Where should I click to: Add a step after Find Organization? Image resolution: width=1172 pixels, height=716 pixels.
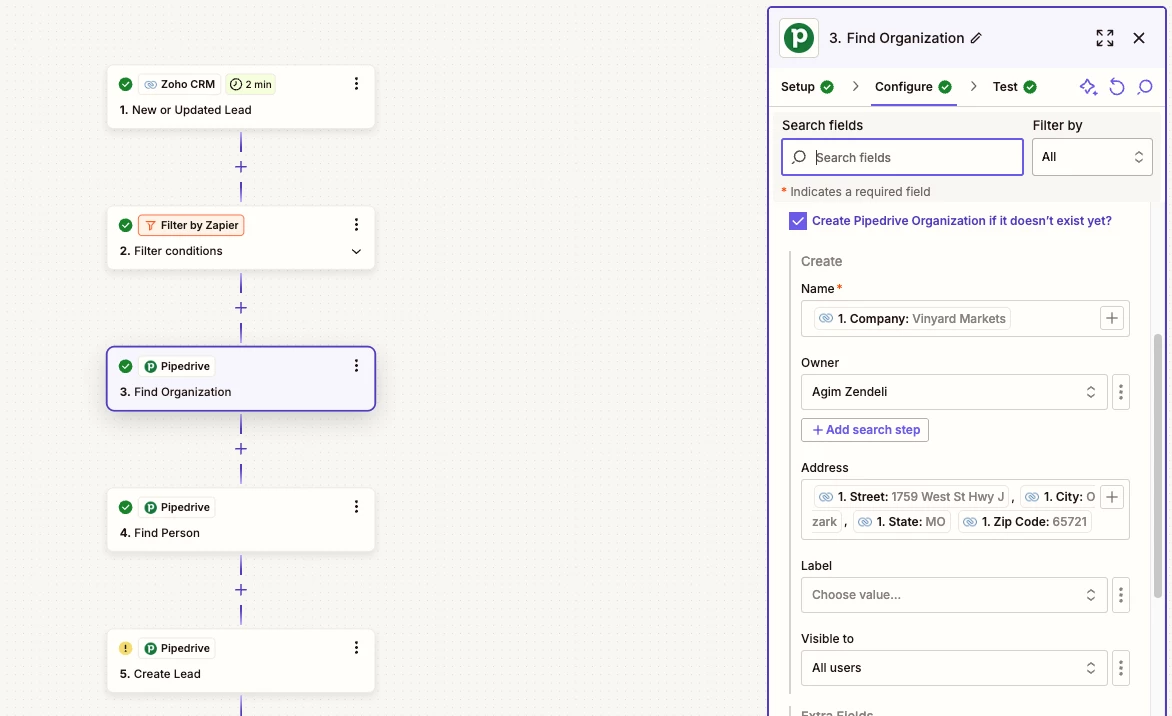click(241, 449)
